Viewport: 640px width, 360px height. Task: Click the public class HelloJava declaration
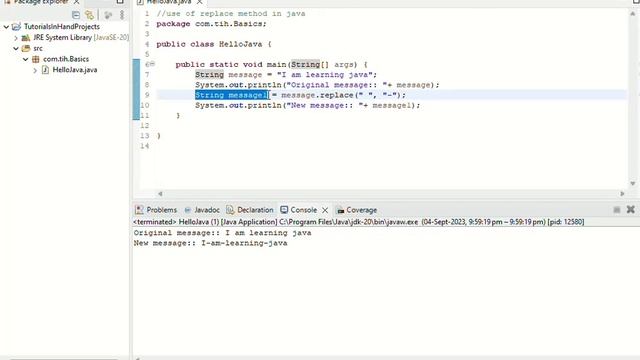[x=214, y=44]
